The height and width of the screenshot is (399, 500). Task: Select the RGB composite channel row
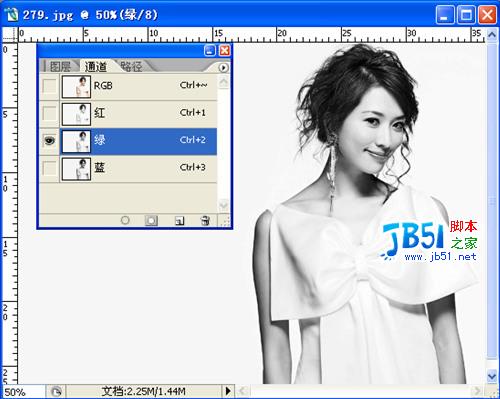click(x=138, y=86)
